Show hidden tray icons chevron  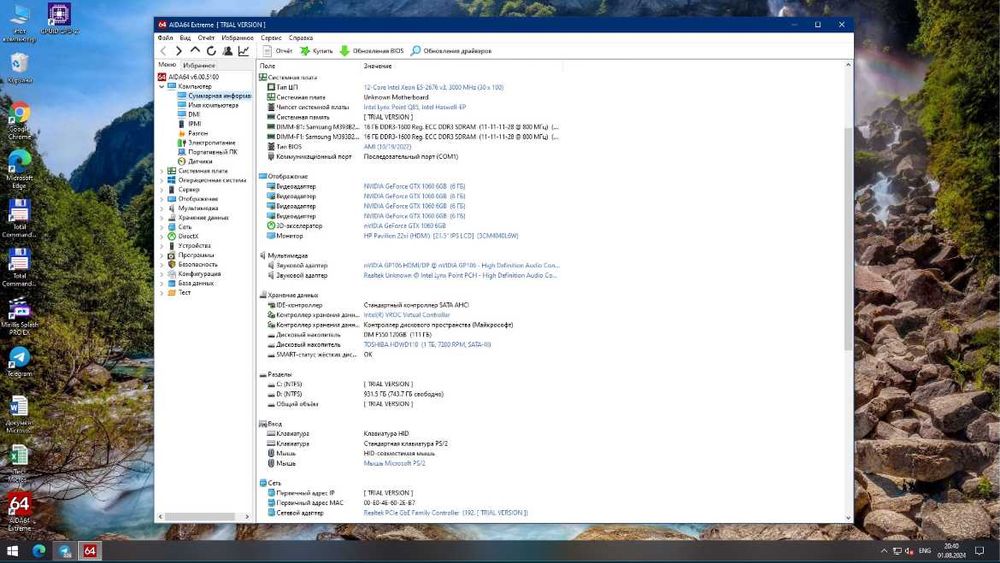[x=884, y=551]
